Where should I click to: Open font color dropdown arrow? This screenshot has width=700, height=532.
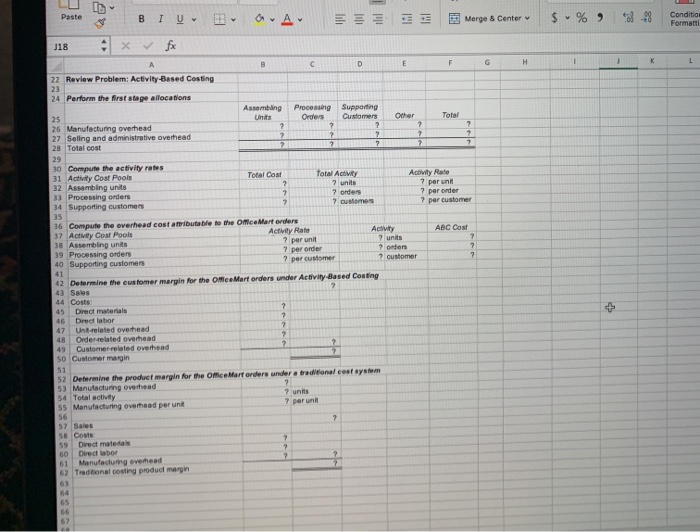click(x=300, y=20)
